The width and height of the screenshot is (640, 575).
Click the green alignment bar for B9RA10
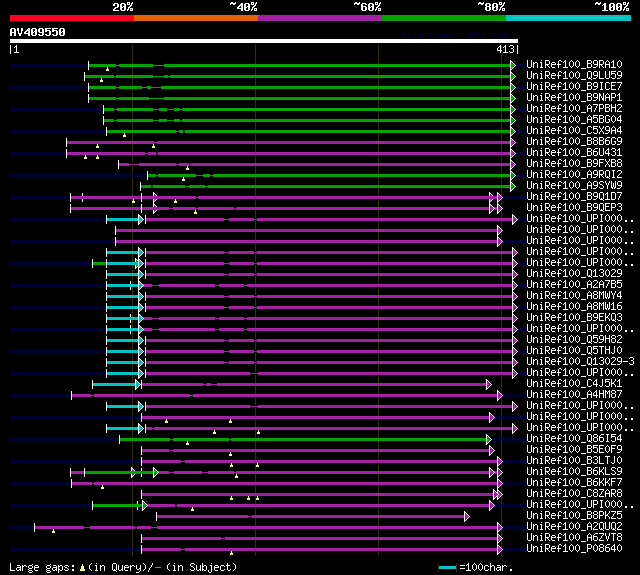pyautogui.click(x=300, y=65)
